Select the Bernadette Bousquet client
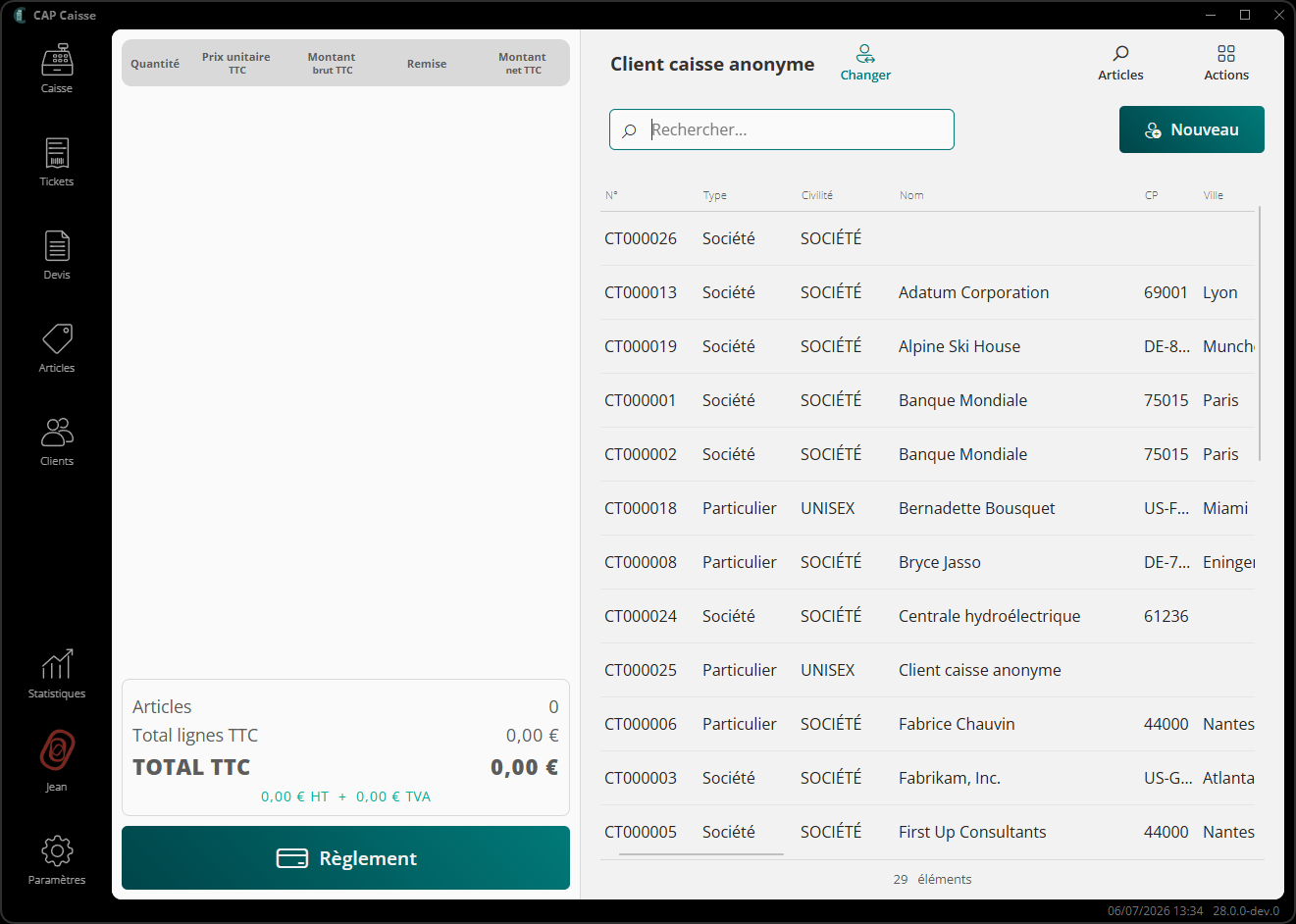 pyautogui.click(x=928, y=508)
